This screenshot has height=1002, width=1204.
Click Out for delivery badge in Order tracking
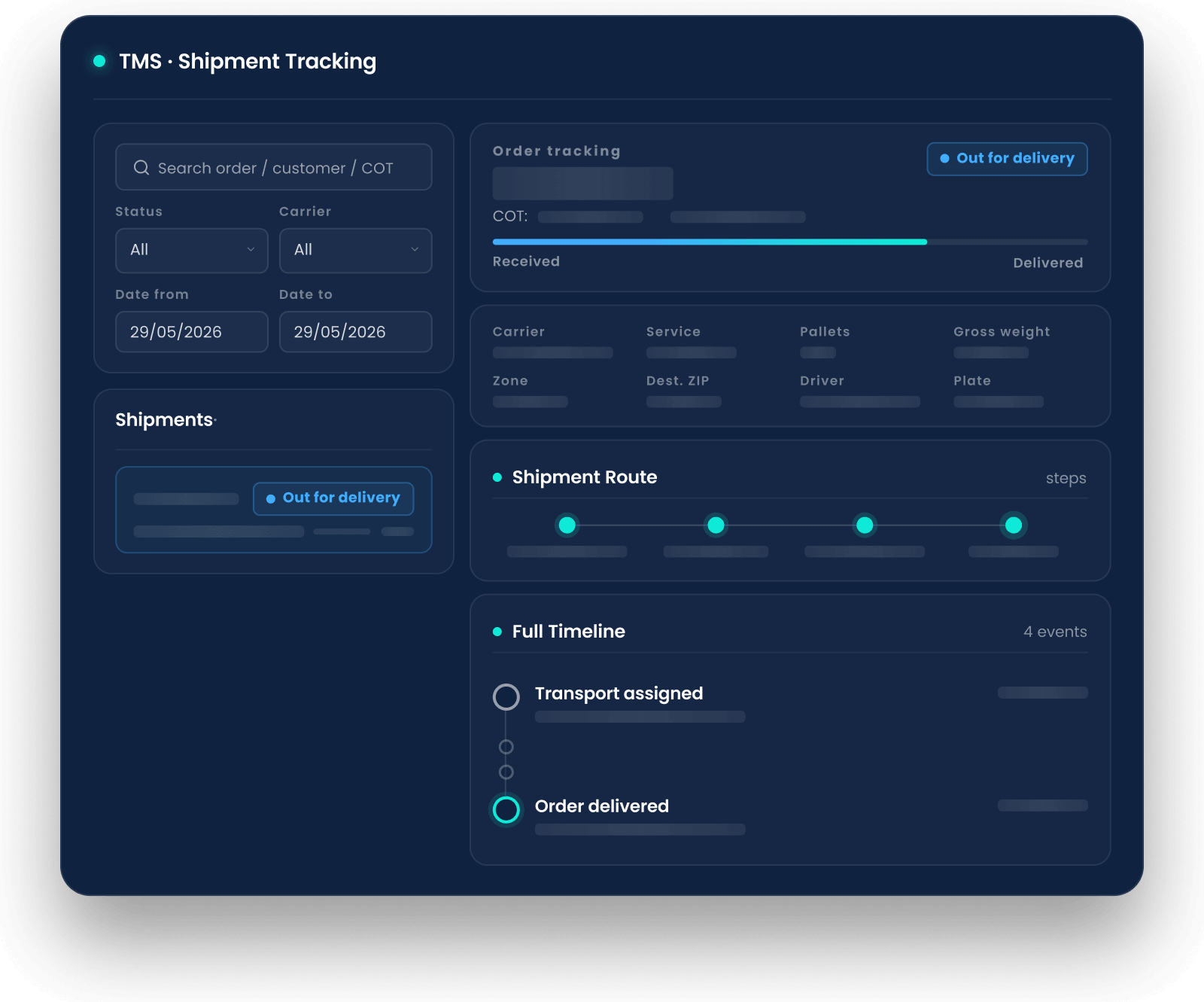pos(1007,159)
